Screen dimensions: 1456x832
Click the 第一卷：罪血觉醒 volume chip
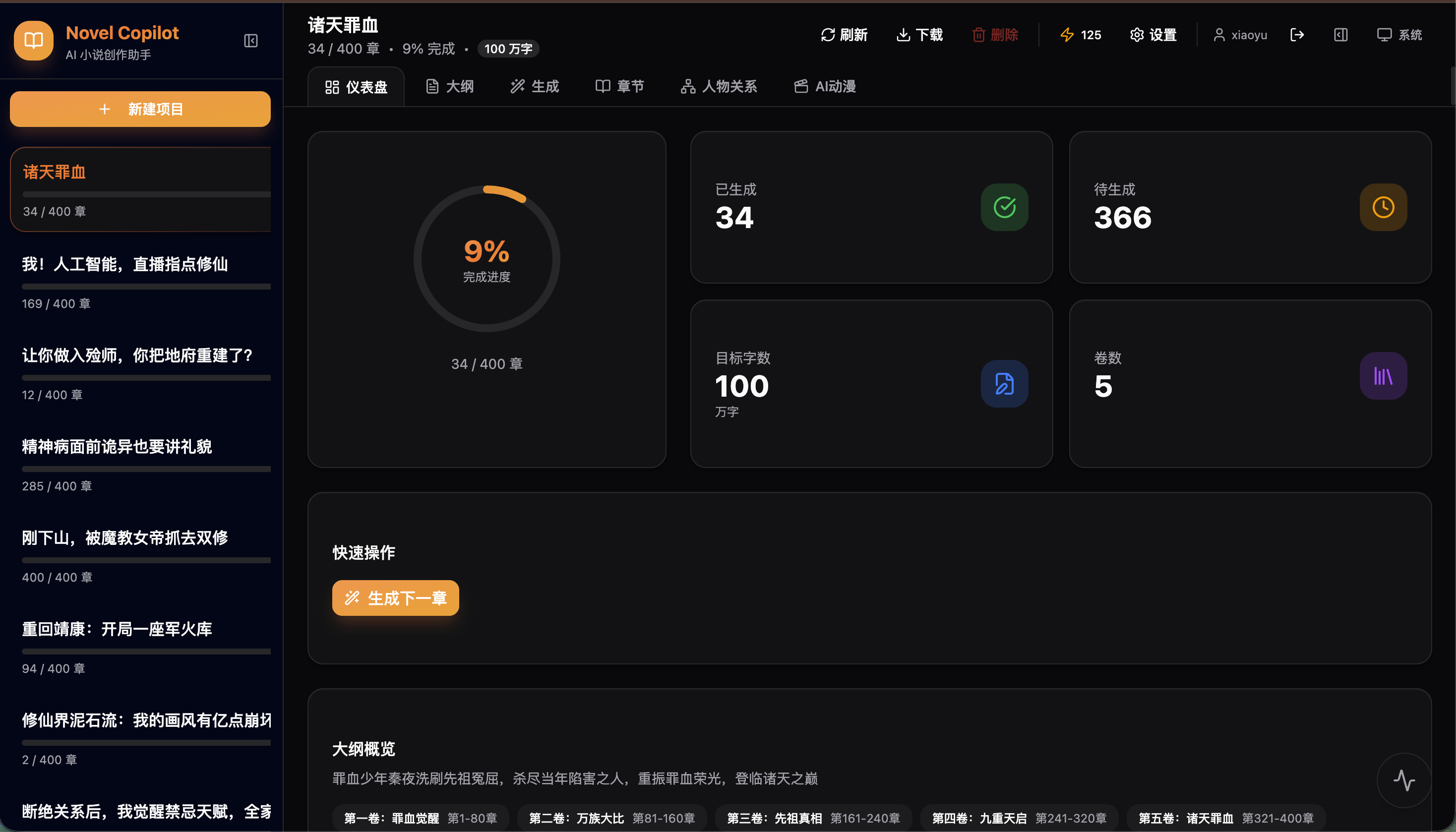420,818
